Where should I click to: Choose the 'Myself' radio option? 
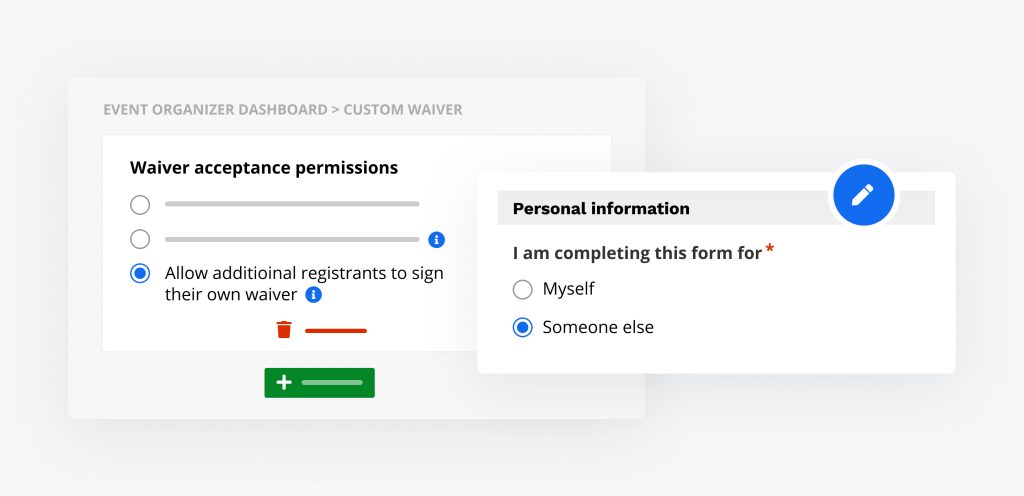522,289
